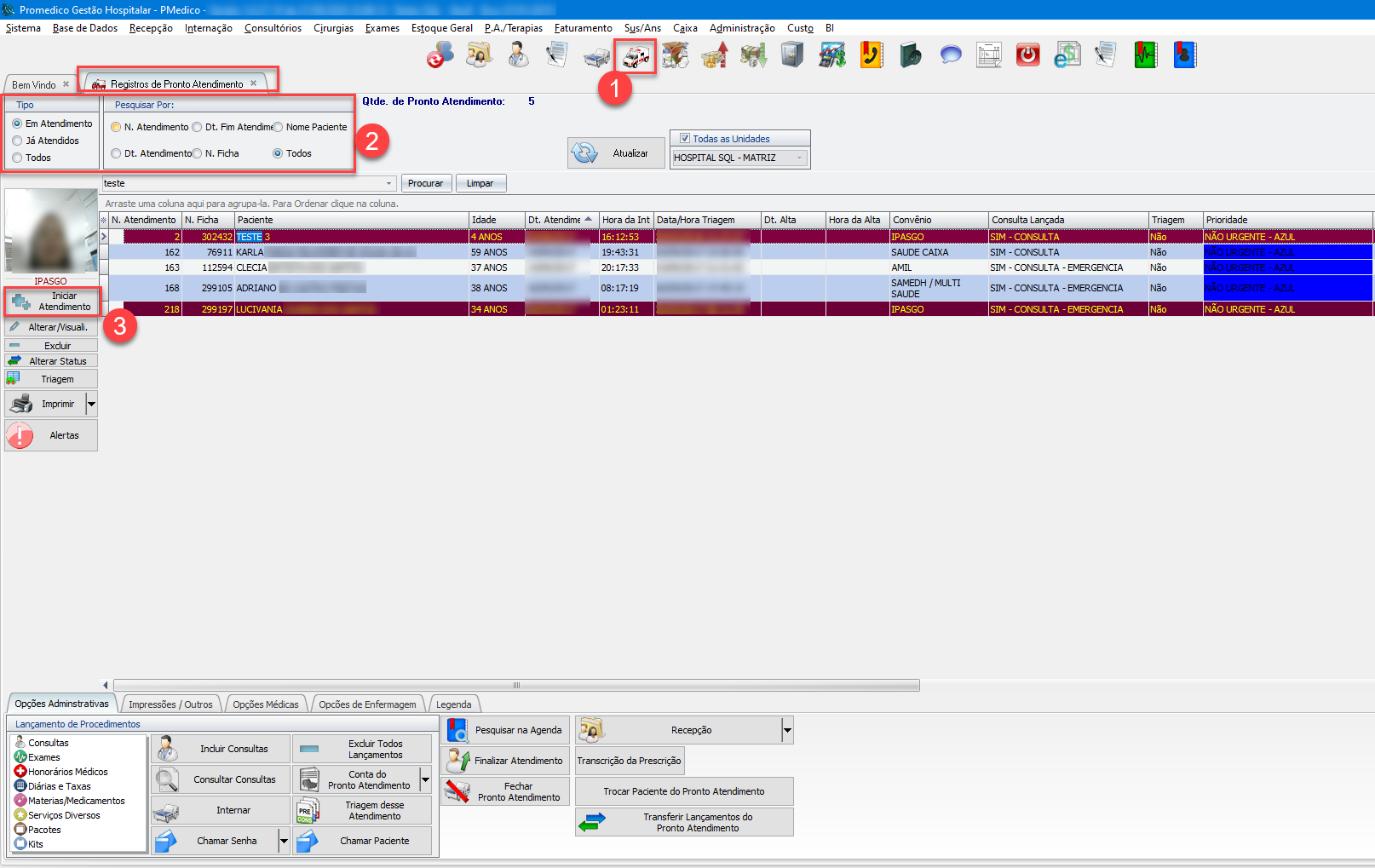Click the ambulance emergency care toolbar icon

point(636,56)
